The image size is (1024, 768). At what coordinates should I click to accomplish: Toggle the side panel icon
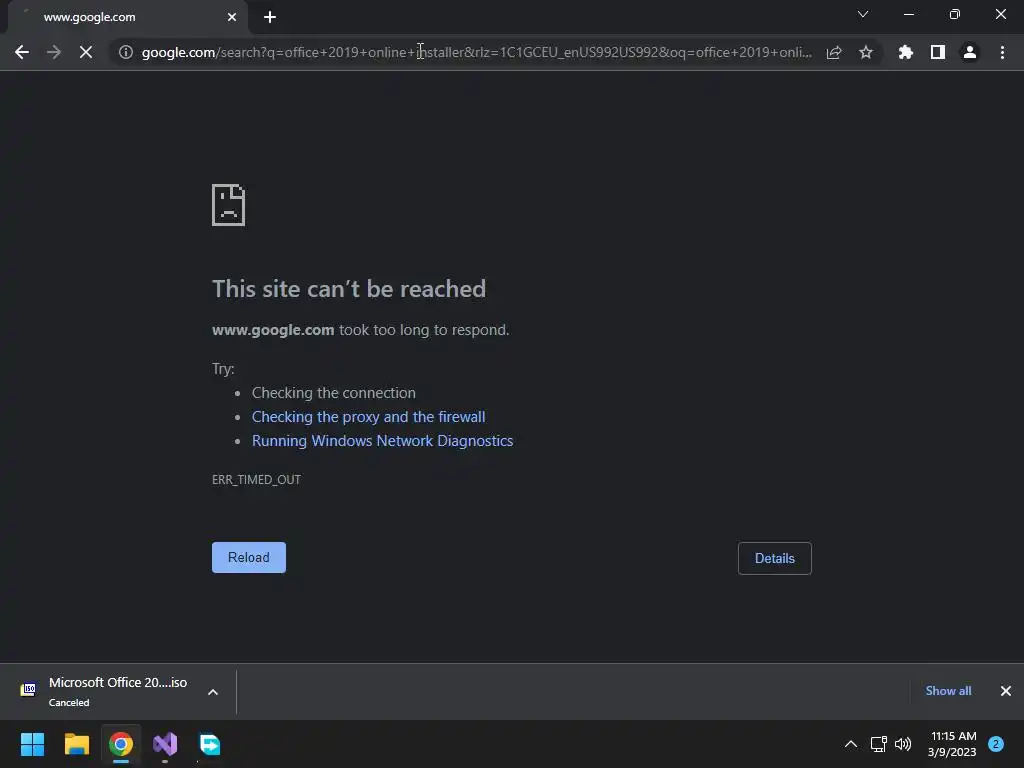pyautogui.click(x=938, y=52)
